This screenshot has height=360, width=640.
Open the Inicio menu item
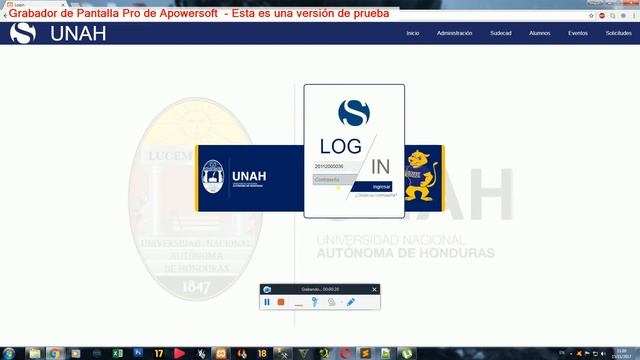pyautogui.click(x=413, y=33)
